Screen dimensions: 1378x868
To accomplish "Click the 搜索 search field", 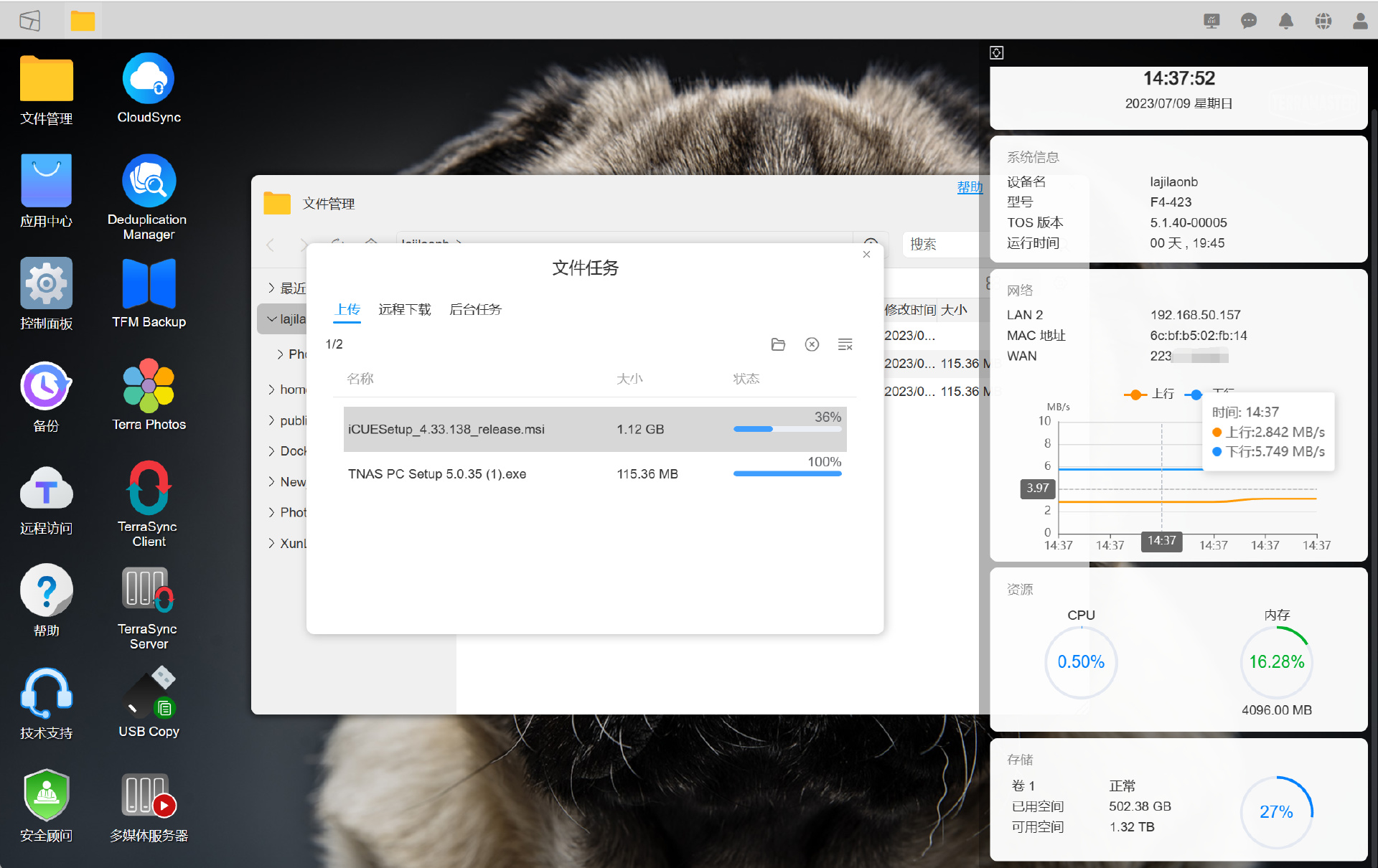I will 942,244.
